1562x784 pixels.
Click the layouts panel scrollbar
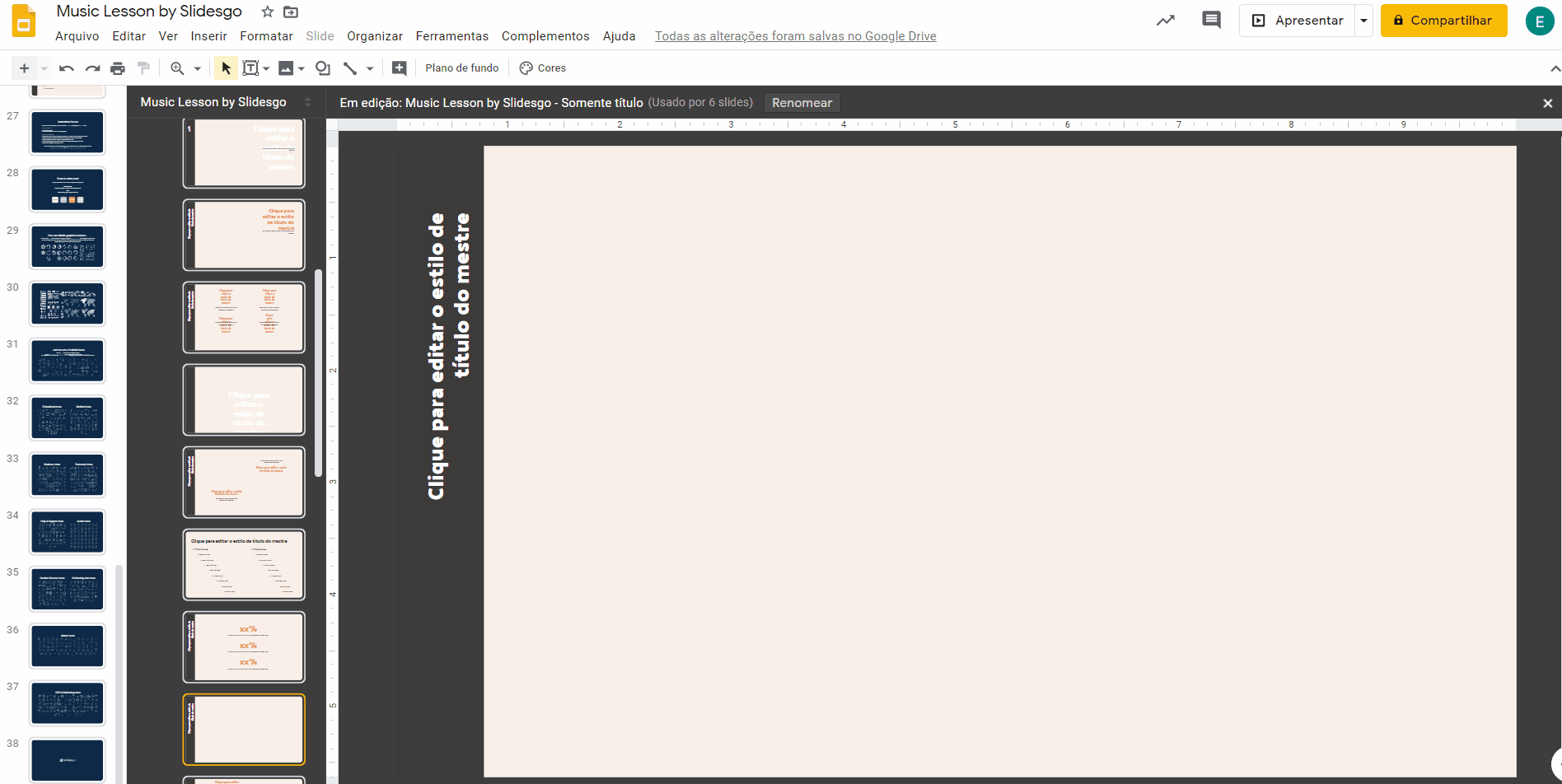coord(318,372)
